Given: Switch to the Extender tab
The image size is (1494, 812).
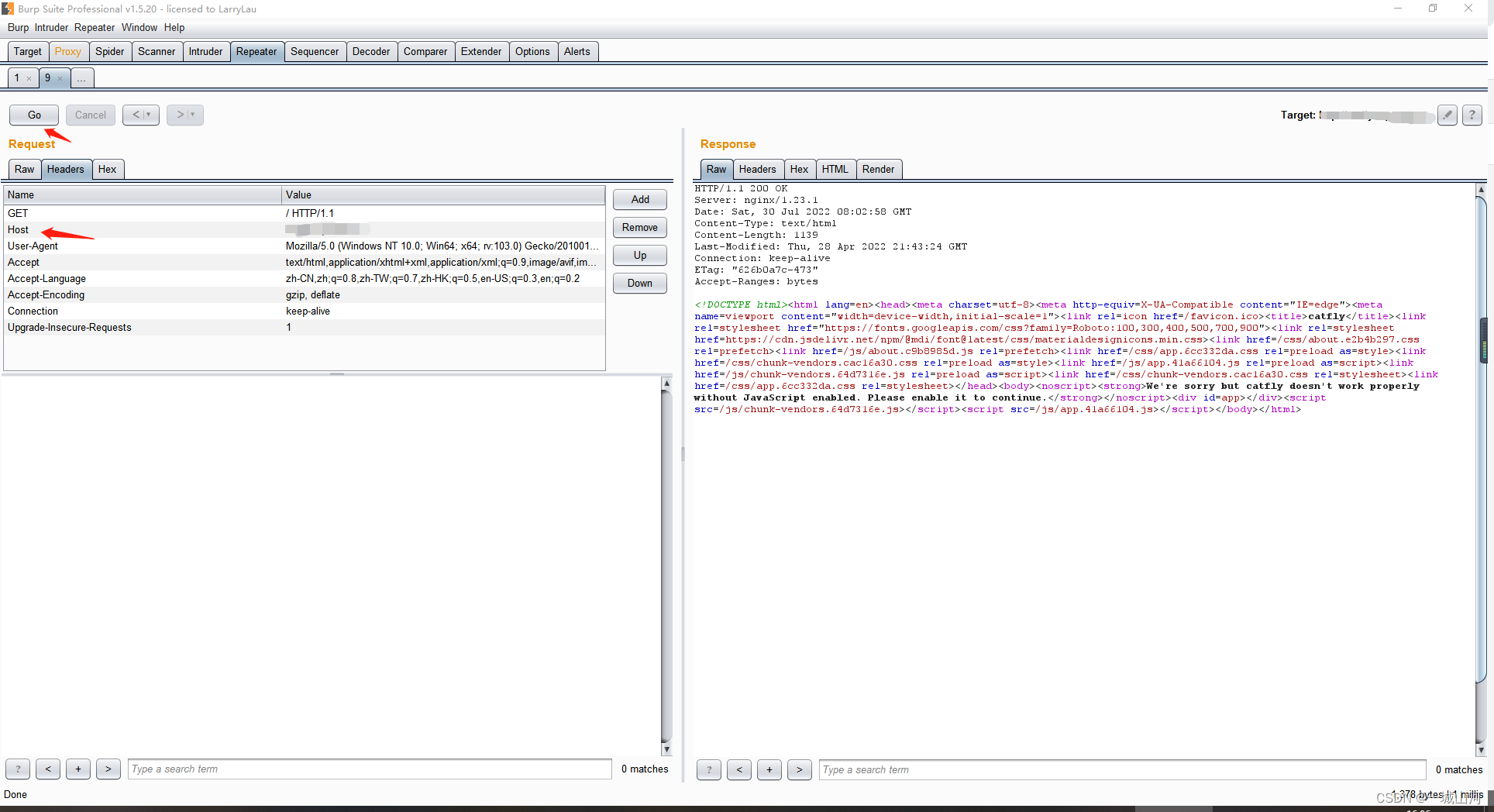Looking at the screenshot, I should [x=481, y=51].
